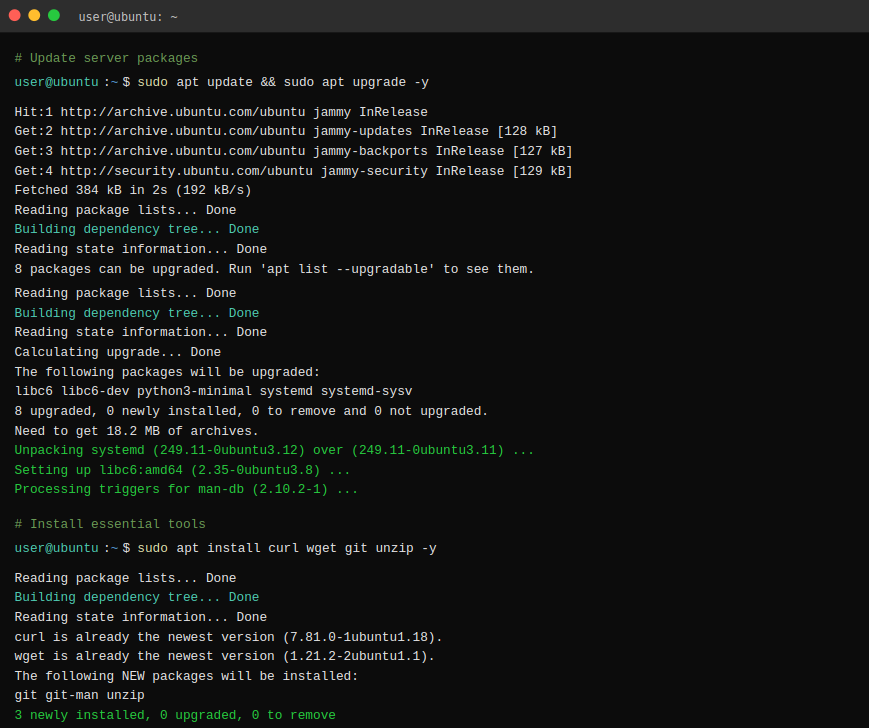Click the 'wget is already the newest version' line
The image size is (869, 728).
pyautogui.click(x=224, y=656)
